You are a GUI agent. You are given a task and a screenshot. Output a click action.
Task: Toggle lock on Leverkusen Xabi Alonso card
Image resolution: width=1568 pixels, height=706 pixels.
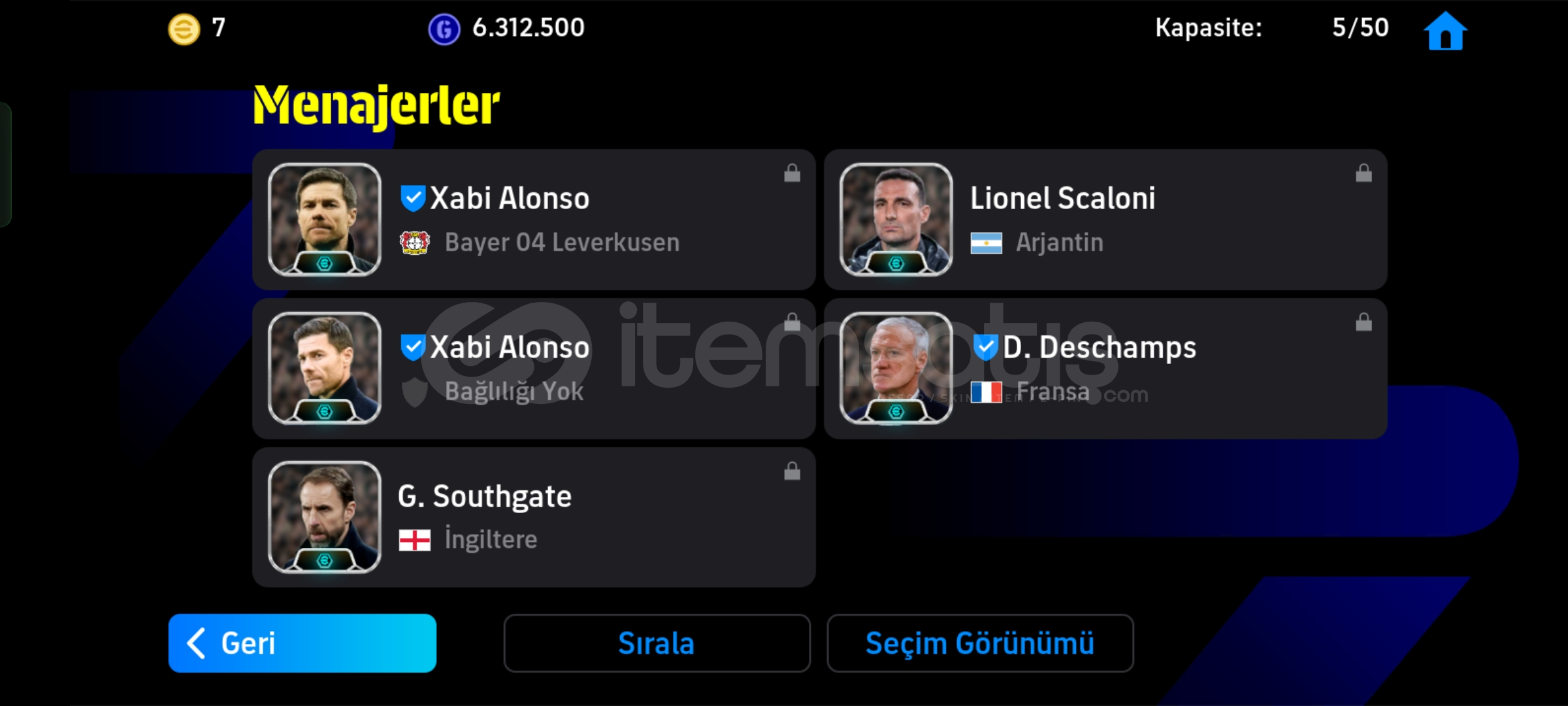tap(792, 173)
